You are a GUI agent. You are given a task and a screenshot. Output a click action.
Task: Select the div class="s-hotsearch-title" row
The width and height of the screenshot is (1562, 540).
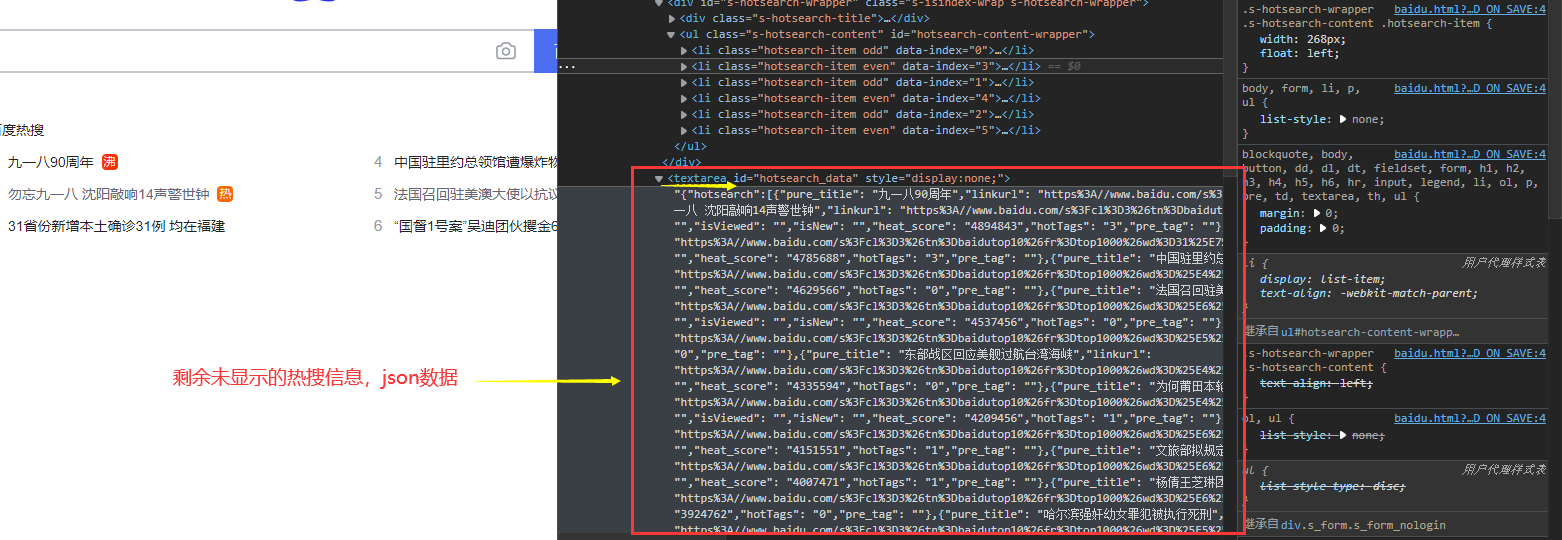804,18
